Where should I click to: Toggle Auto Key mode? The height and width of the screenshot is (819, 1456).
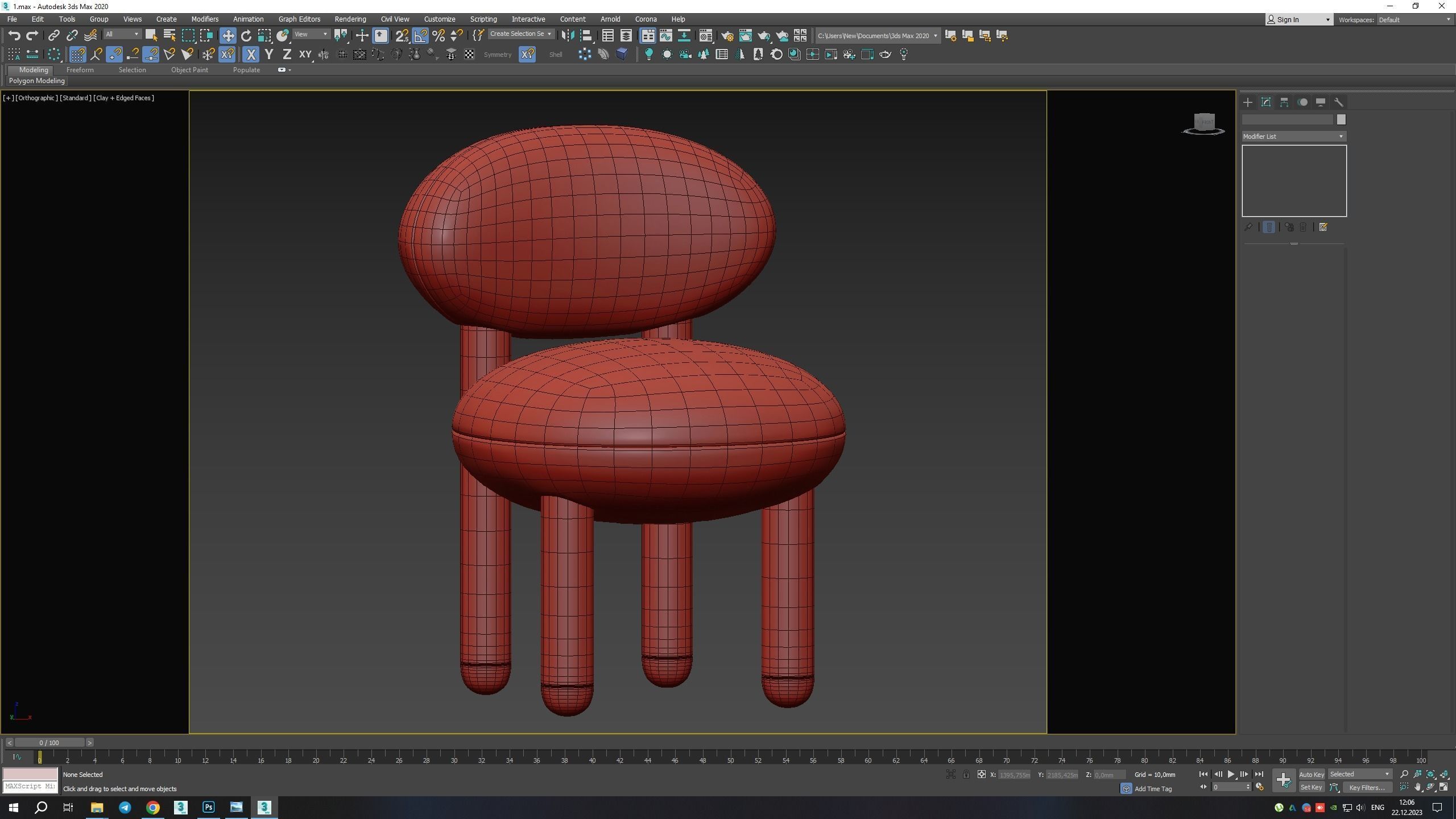point(1312,774)
